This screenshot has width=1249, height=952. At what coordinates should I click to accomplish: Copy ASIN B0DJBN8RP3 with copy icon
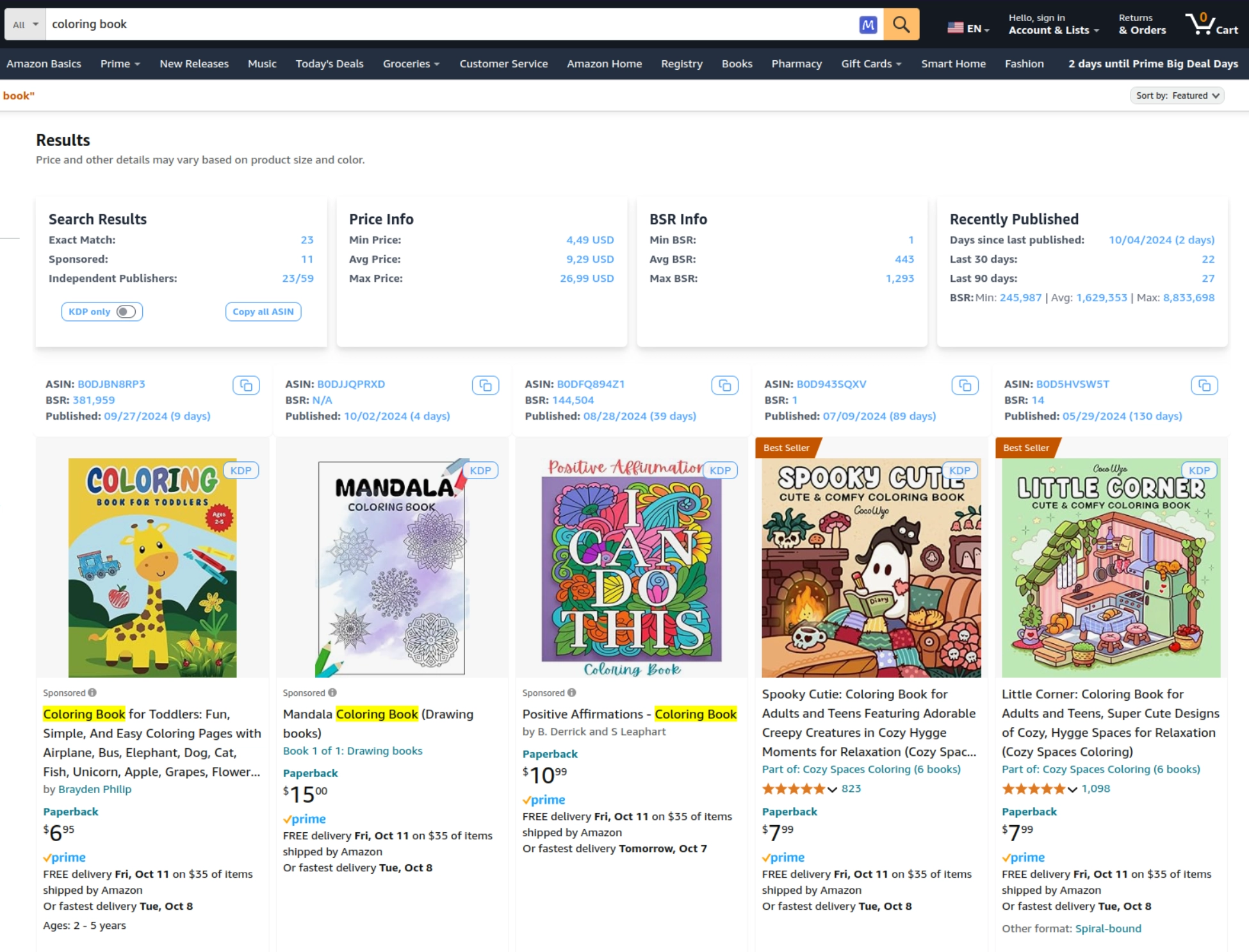coord(246,385)
